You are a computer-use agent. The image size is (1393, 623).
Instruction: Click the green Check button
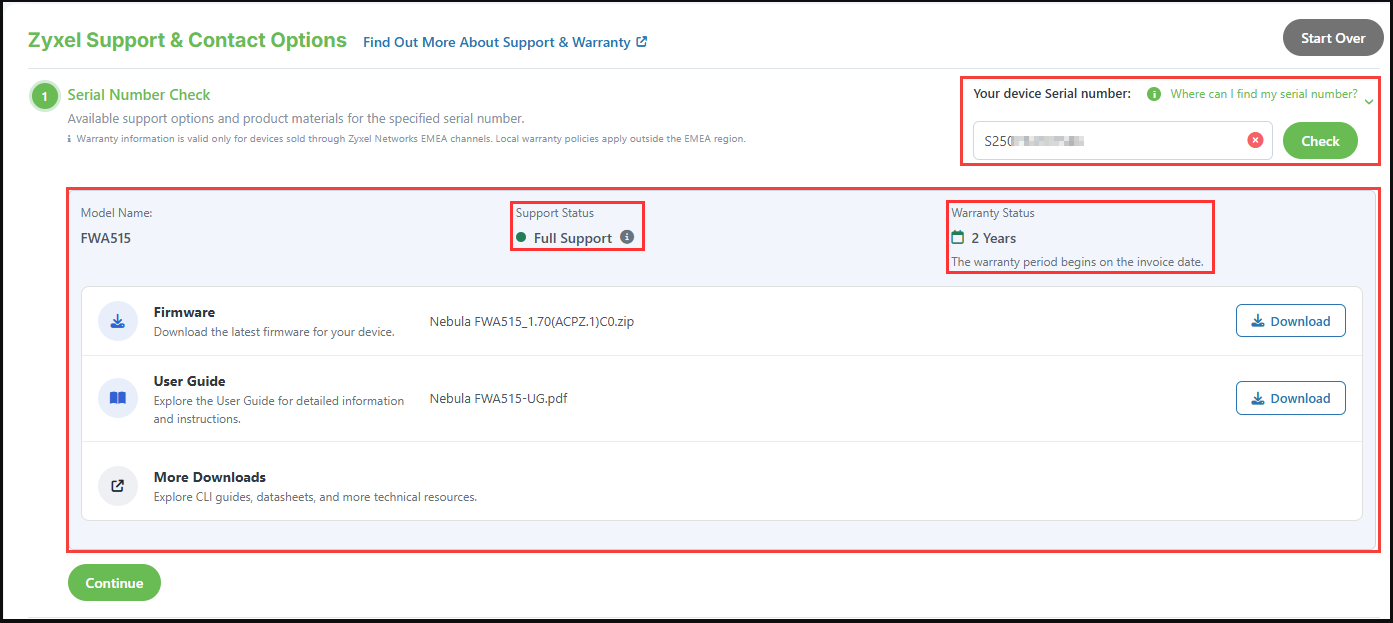(1320, 141)
